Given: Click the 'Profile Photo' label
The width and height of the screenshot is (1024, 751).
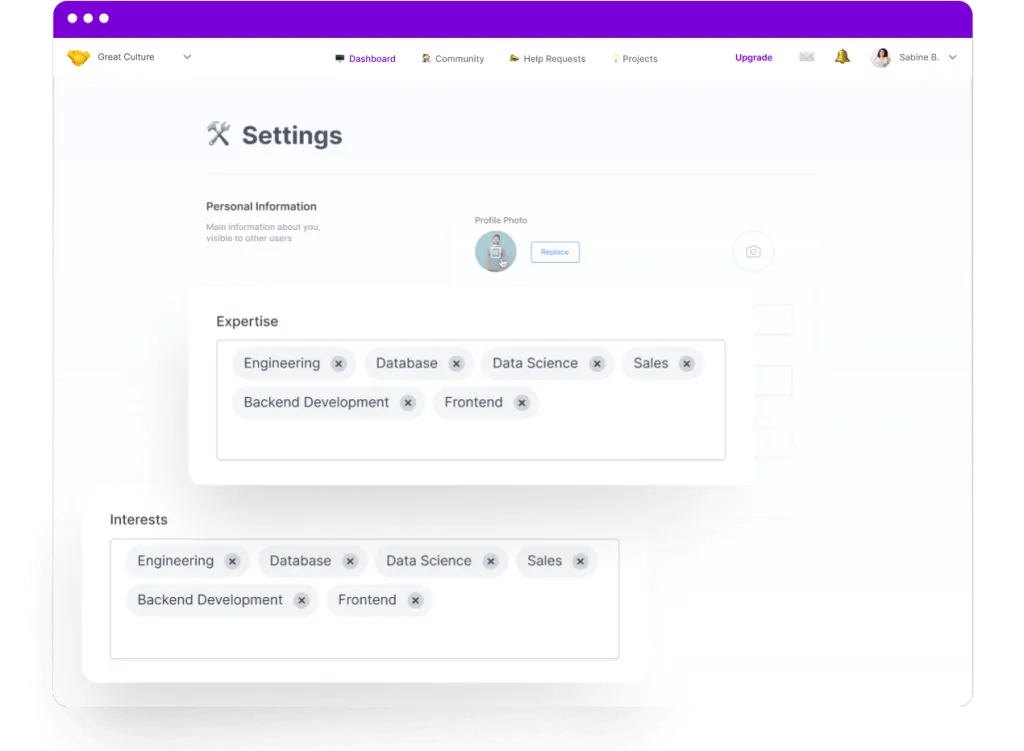Looking at the screenshot, I should 501,220.
